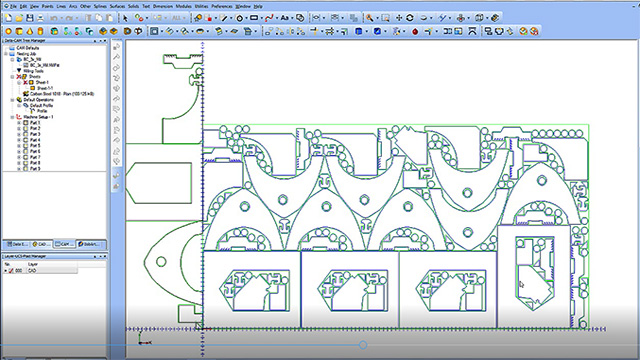Expand the Part 8 tree node
The width and height of the screenshot is (640, 360).
tap(19, 162)
